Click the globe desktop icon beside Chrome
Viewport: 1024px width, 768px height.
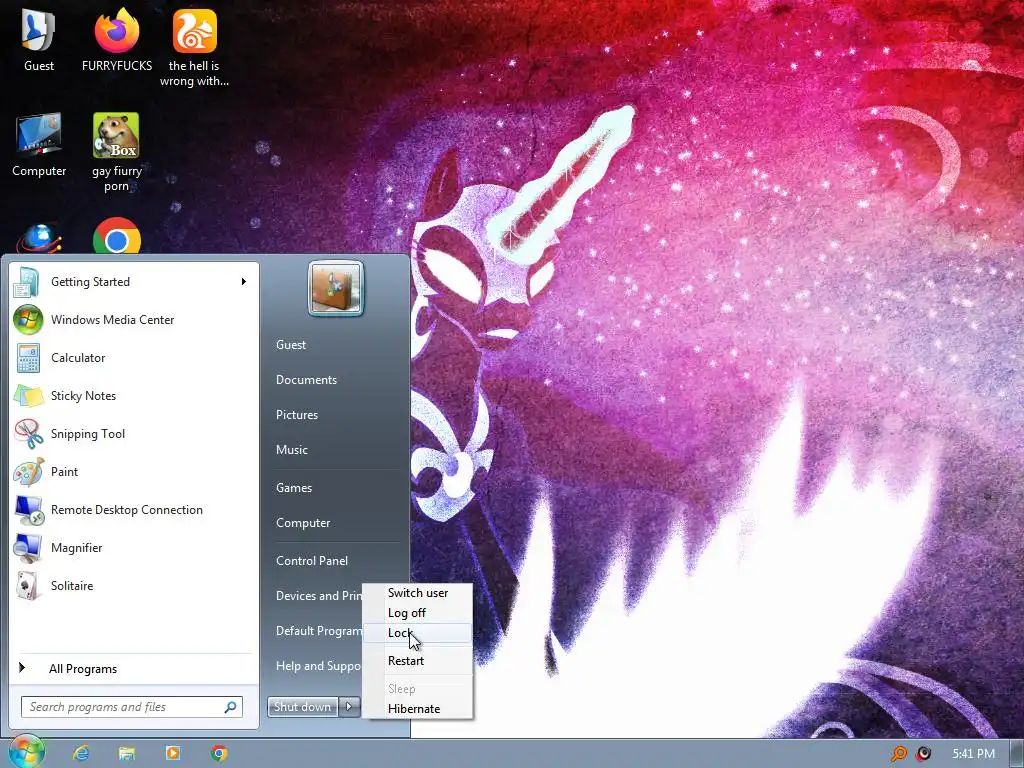(x=39, y=238)
